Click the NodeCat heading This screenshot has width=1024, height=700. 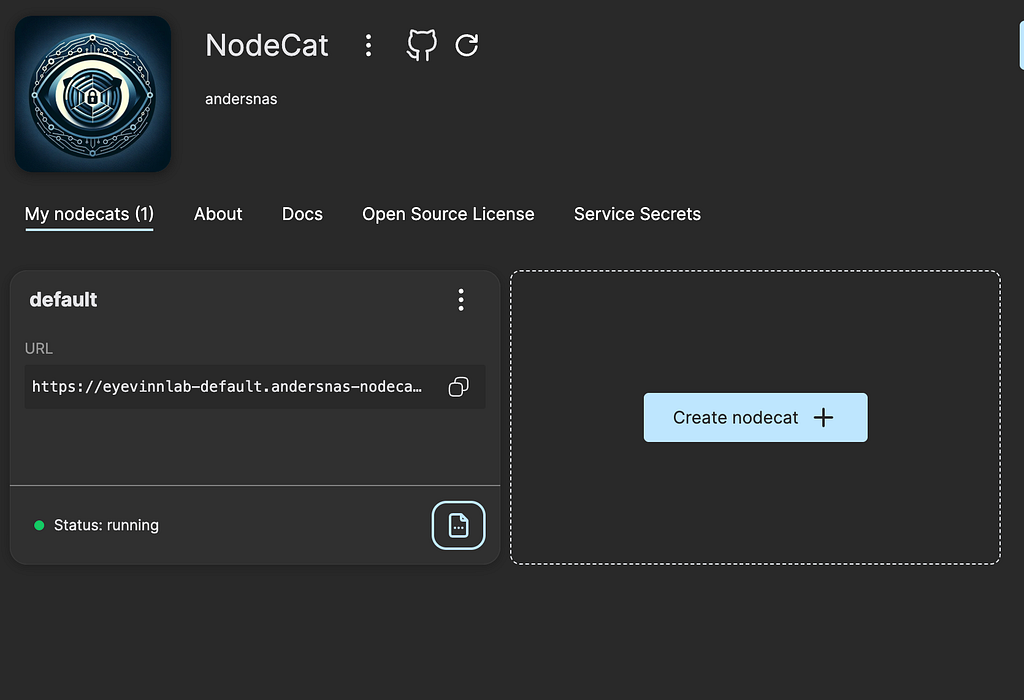pos(267,45)
